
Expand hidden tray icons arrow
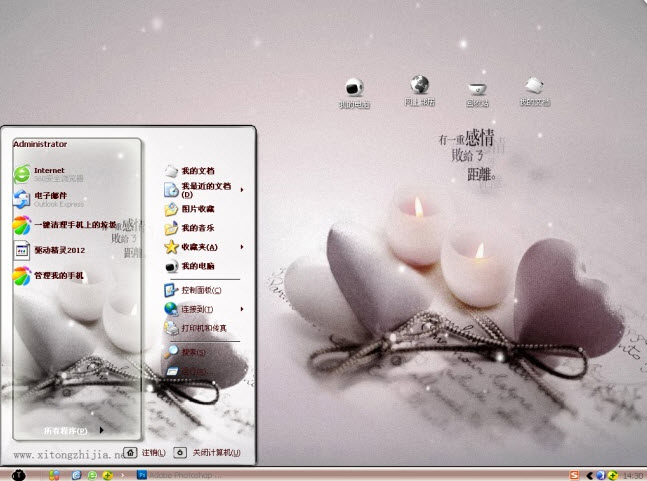coord(589,476)
